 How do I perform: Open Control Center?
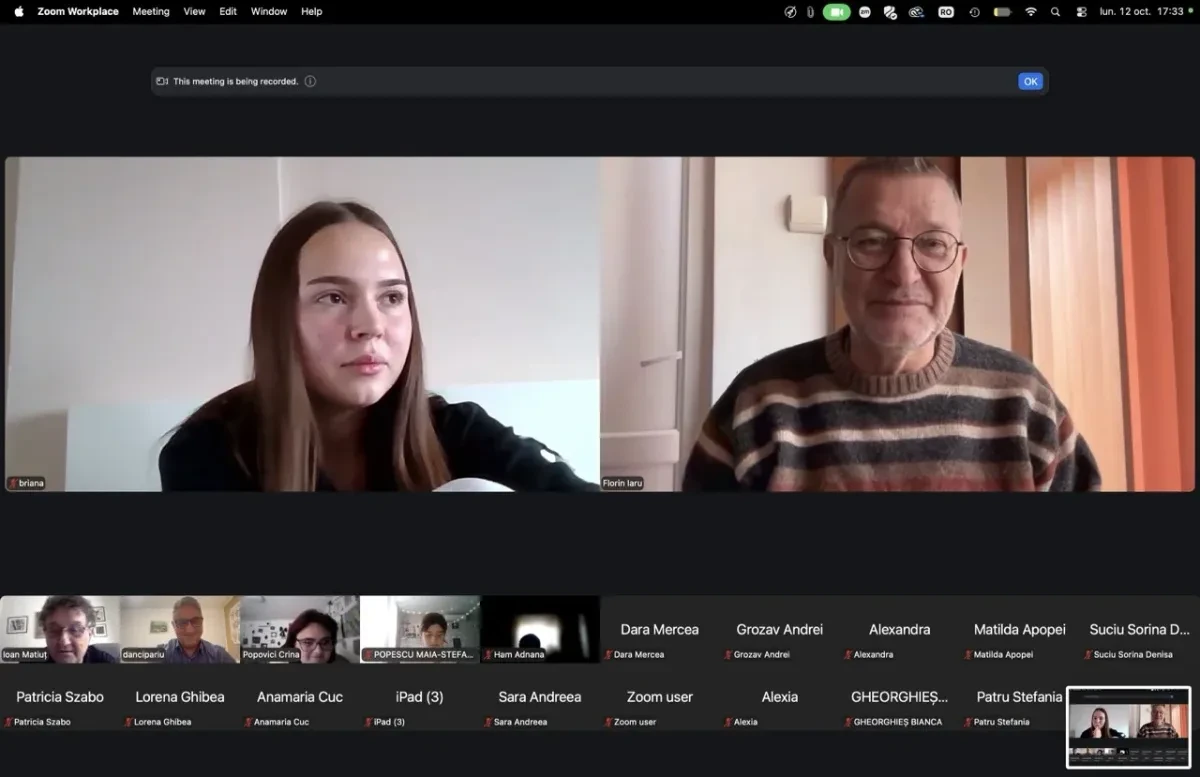(1081, 12)
